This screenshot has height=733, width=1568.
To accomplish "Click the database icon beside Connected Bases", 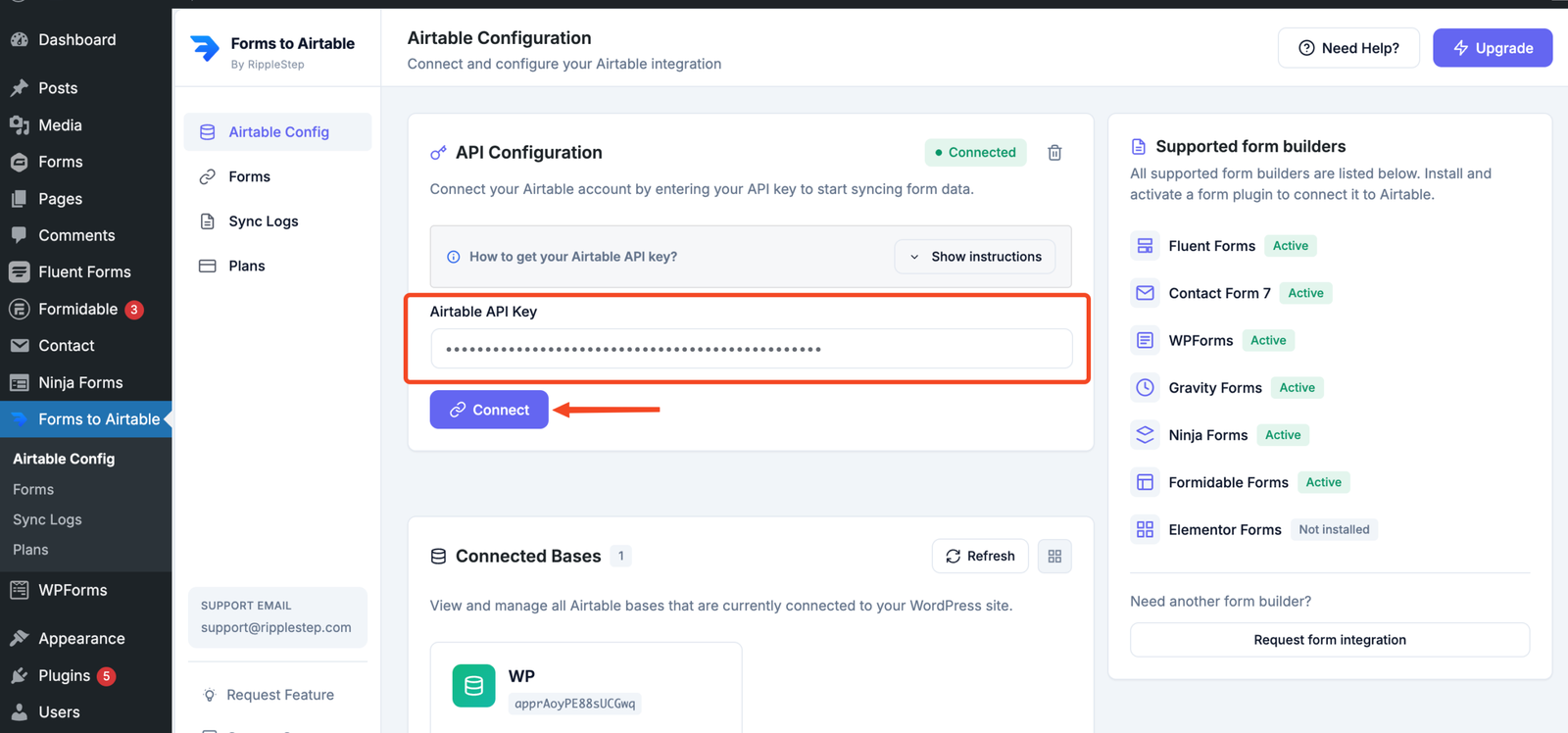I will [x=438, y=557].
